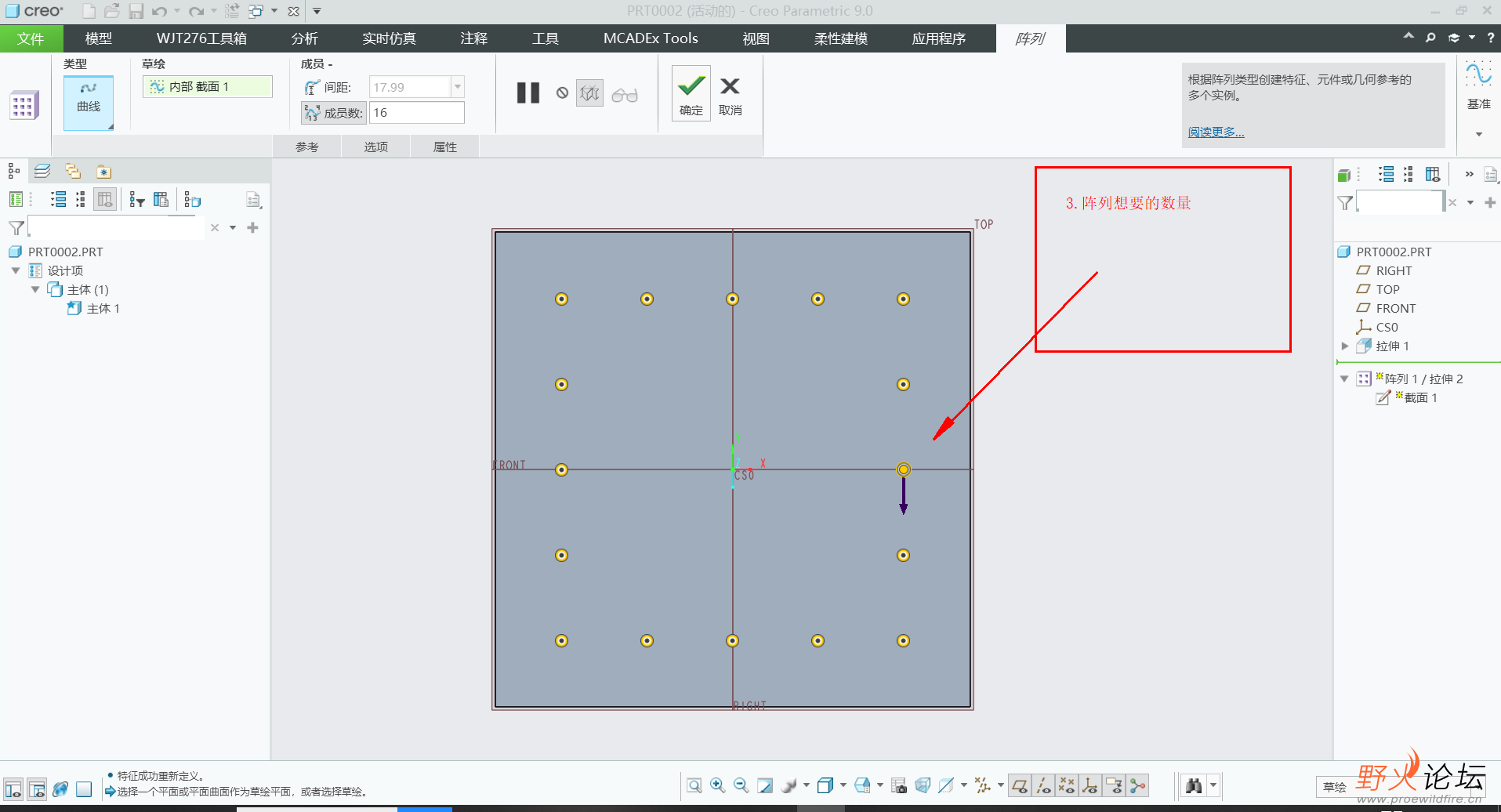Collapse the 设计项 tree node
Screen dimensions: 1501x812
click(x=16, y=270)
